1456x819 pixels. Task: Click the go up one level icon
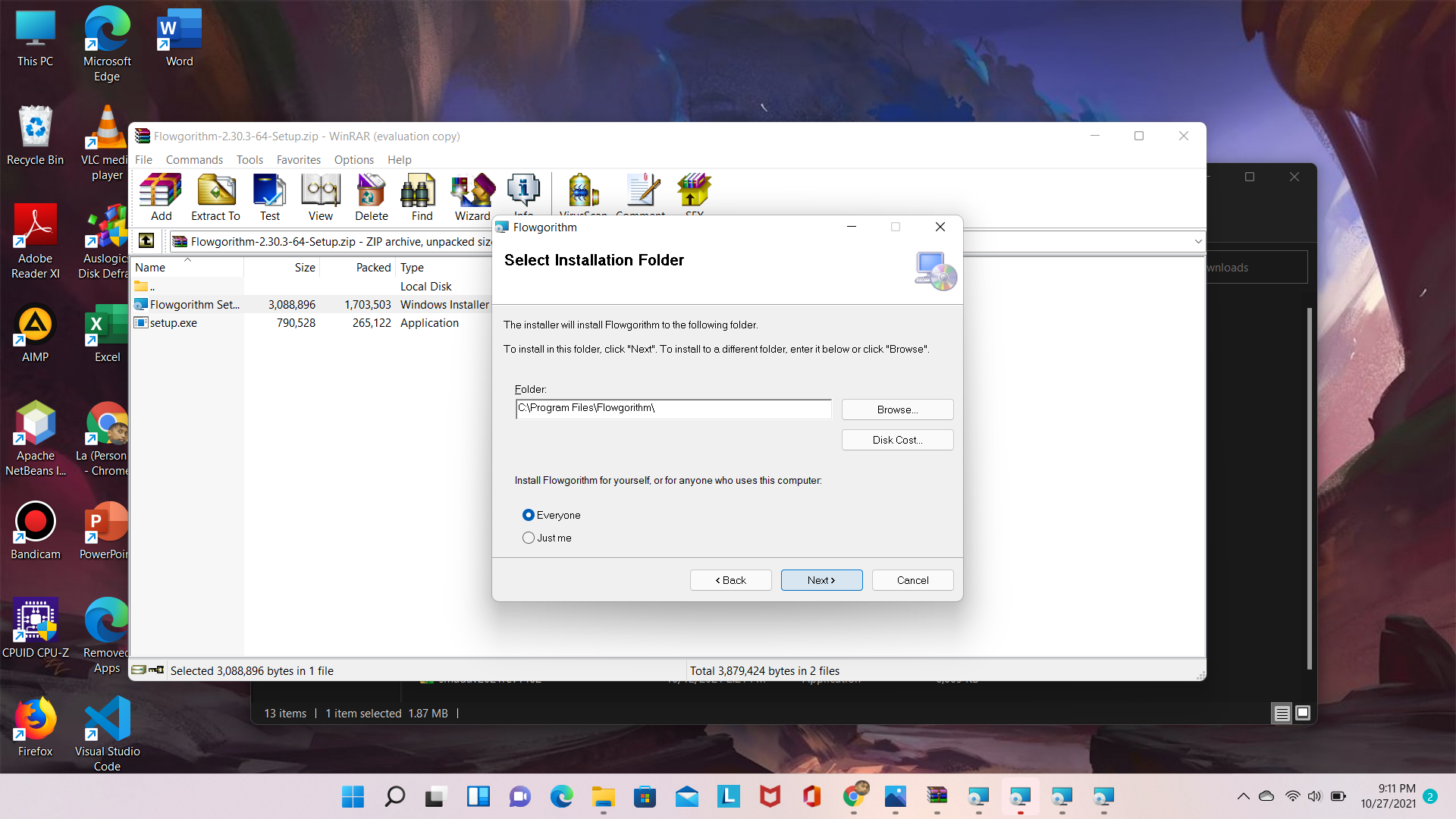coord(146,241)
